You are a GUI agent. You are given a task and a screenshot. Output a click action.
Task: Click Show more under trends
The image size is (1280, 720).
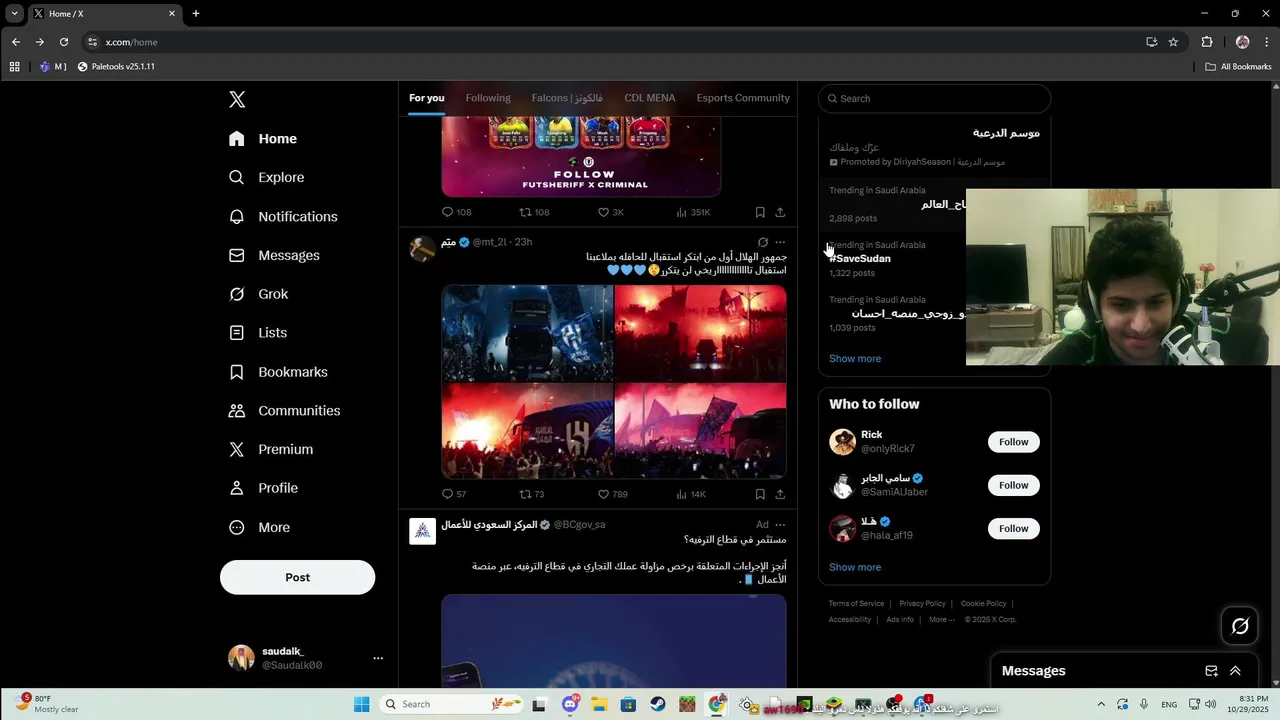pyautogui.click(x=855, y=358)
